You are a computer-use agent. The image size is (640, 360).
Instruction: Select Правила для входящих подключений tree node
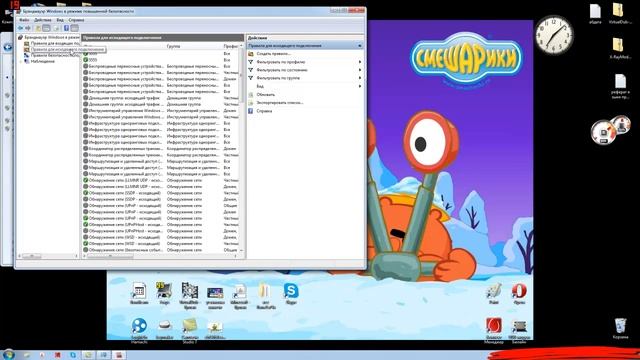click(x=52, y=43)
